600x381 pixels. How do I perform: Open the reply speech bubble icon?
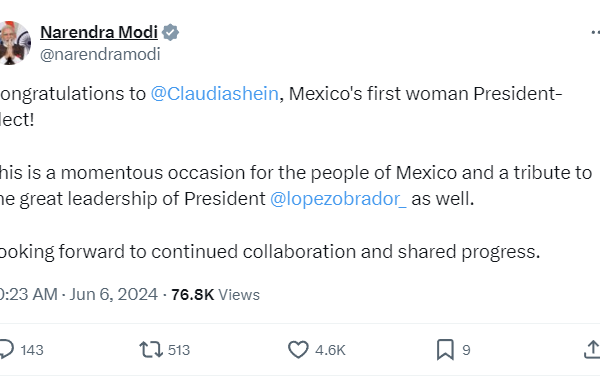coord(7,350)
